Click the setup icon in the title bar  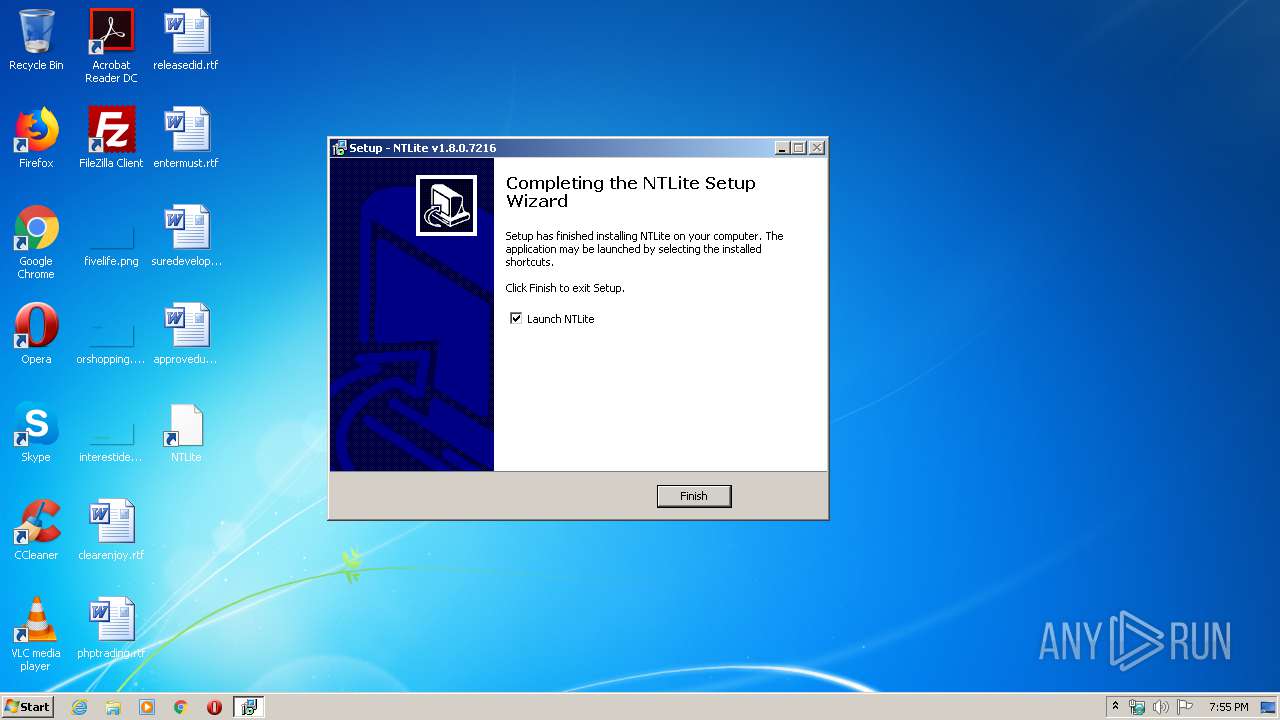[x=339, y=148]
